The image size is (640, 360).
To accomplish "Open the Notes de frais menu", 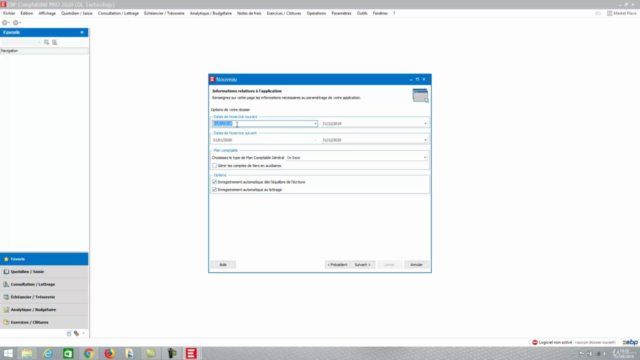I will (249, 13).
